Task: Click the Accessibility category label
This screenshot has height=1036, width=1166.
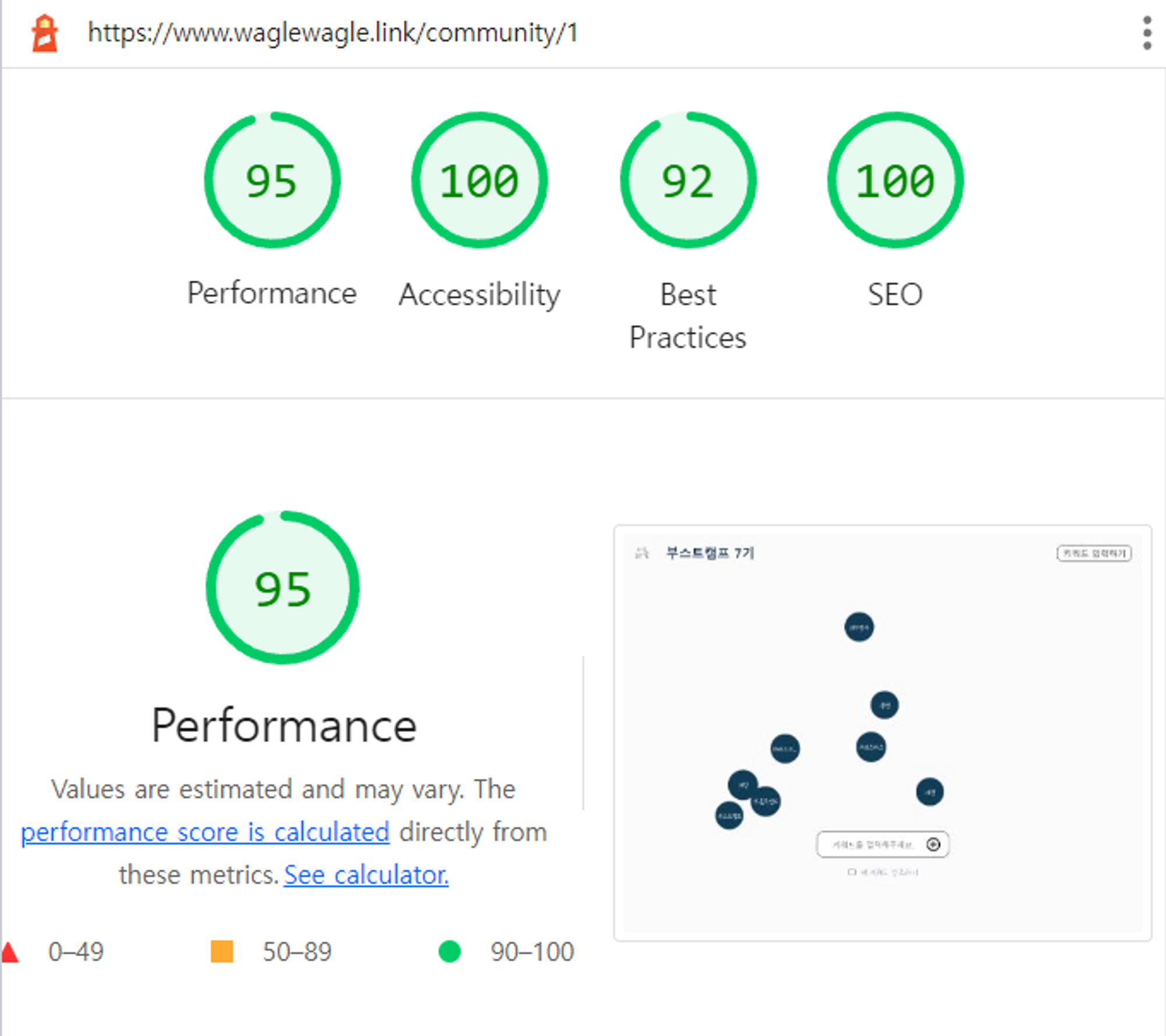Action: [479, 294]
